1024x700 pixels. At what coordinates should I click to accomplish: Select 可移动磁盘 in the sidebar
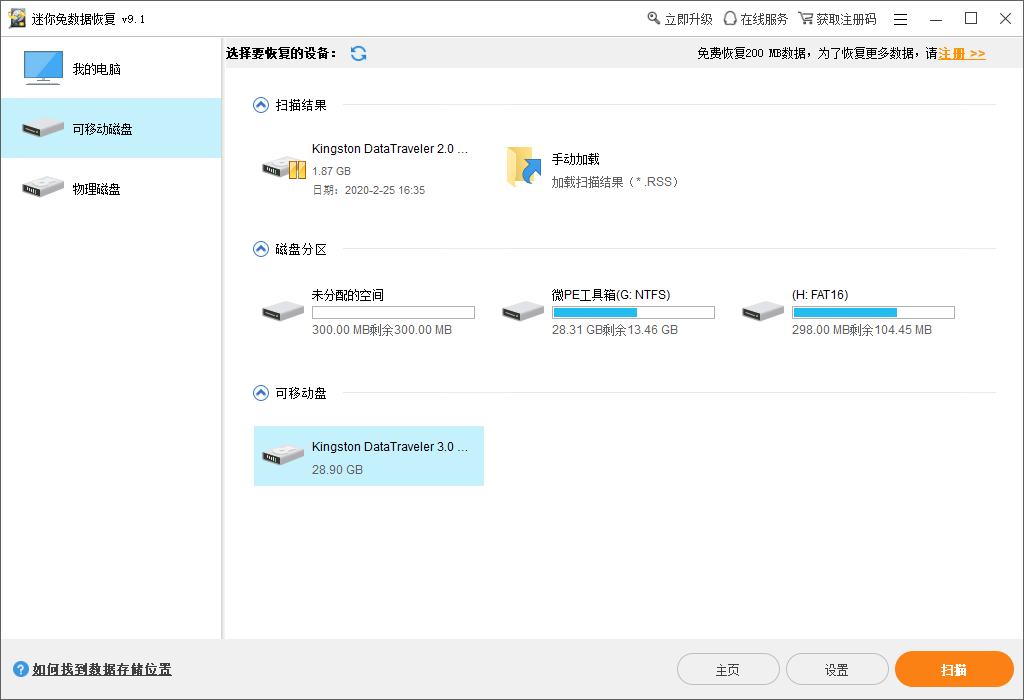111,129
